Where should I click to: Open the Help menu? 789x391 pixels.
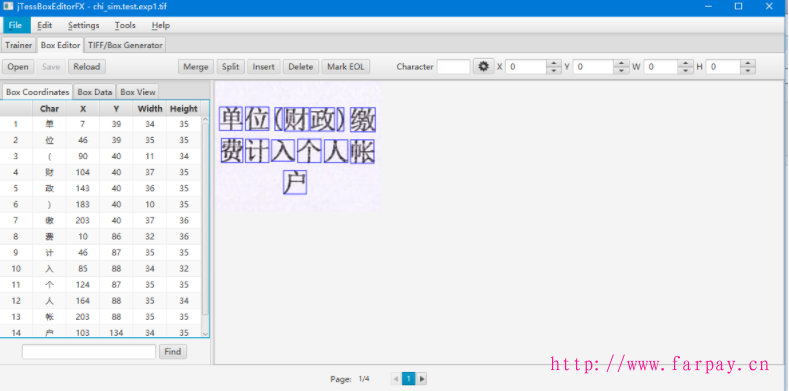click(x=161, y=25)
